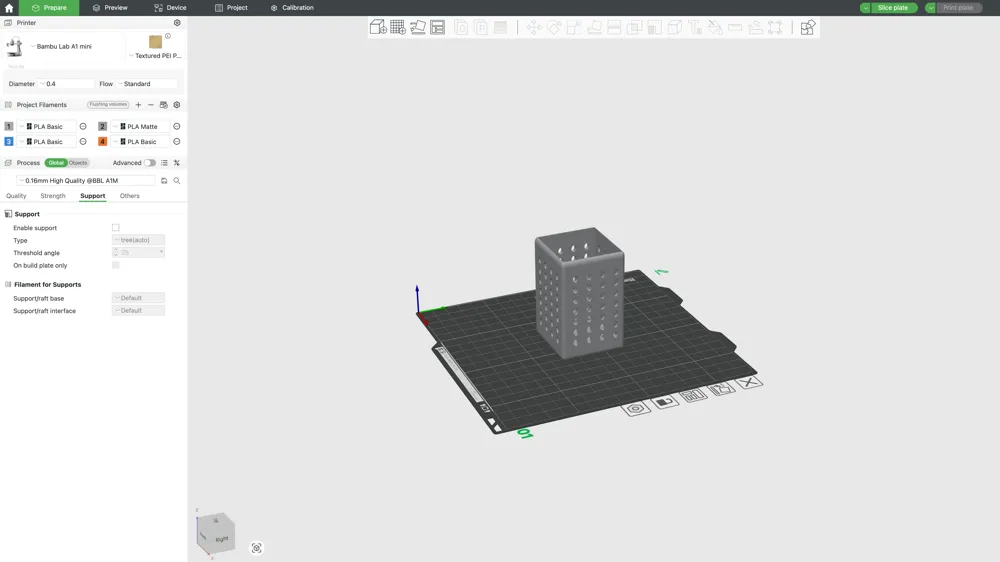1000x562 pixels.
Task: Switch to the Project tab
Action: 231,8
